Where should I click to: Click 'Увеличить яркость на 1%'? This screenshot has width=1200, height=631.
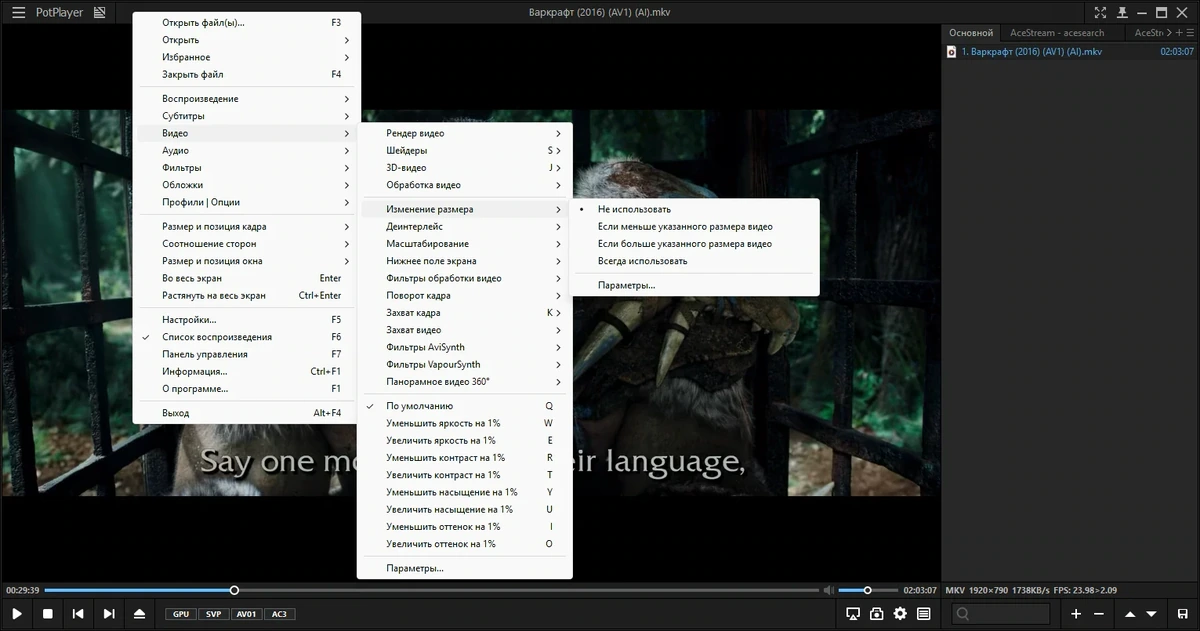pos(465,440)
